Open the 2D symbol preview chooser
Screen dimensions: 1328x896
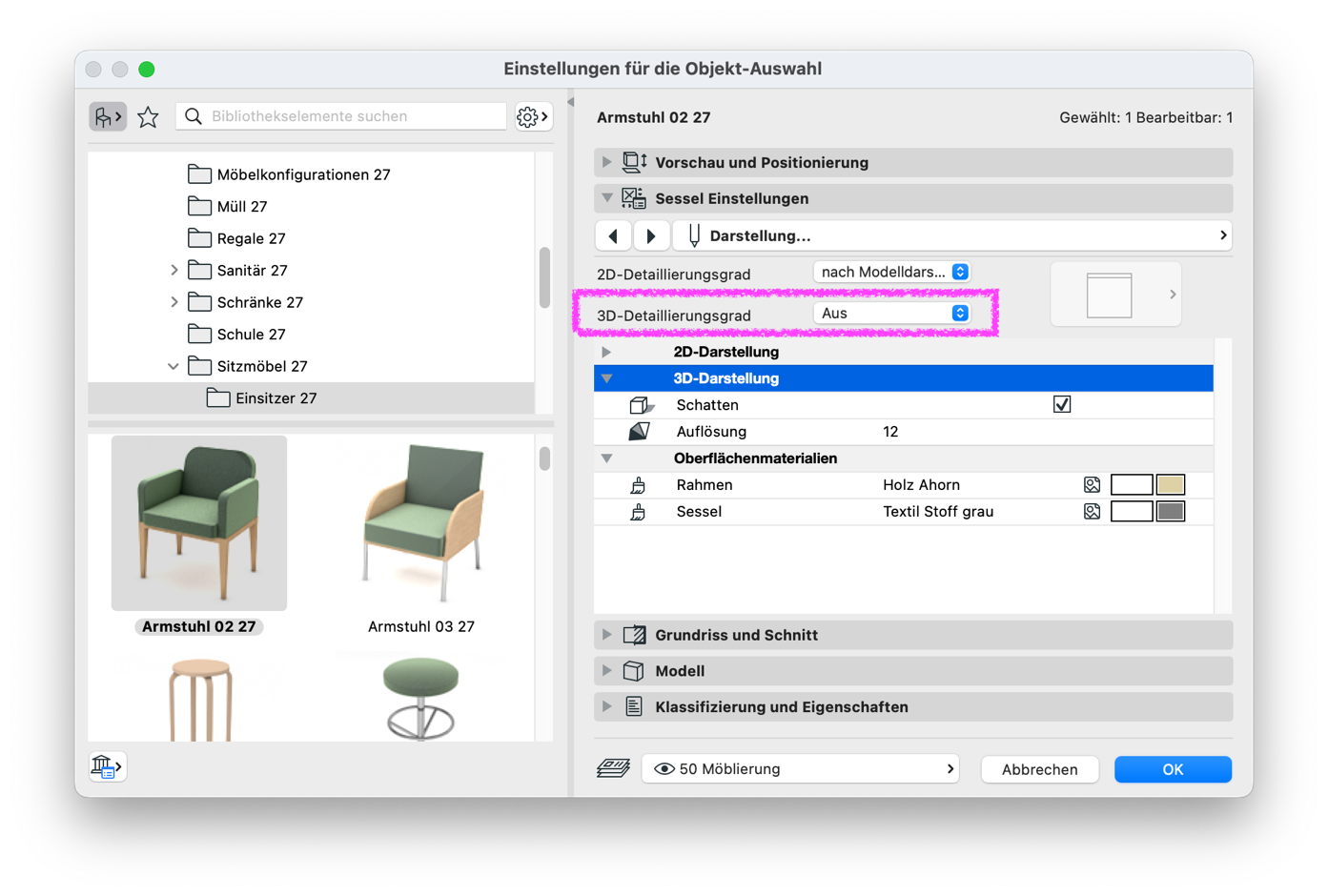1115,295
